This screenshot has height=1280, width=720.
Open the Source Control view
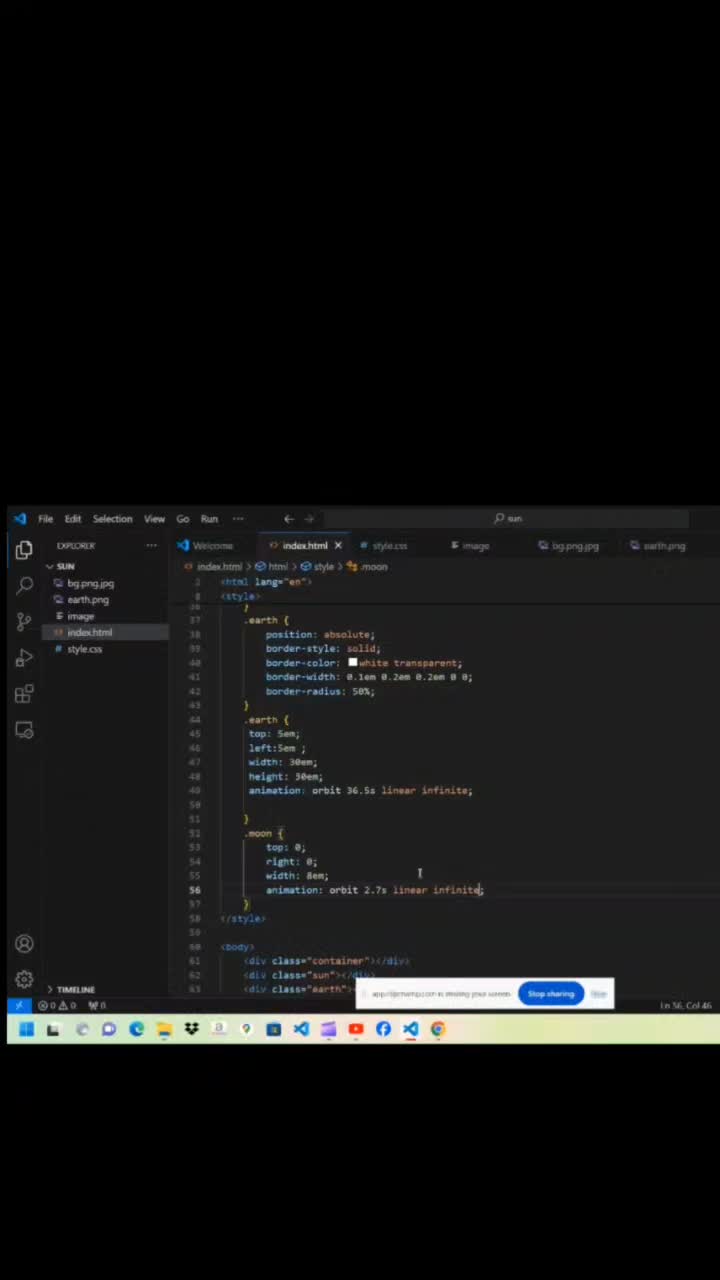click(25, 621)
